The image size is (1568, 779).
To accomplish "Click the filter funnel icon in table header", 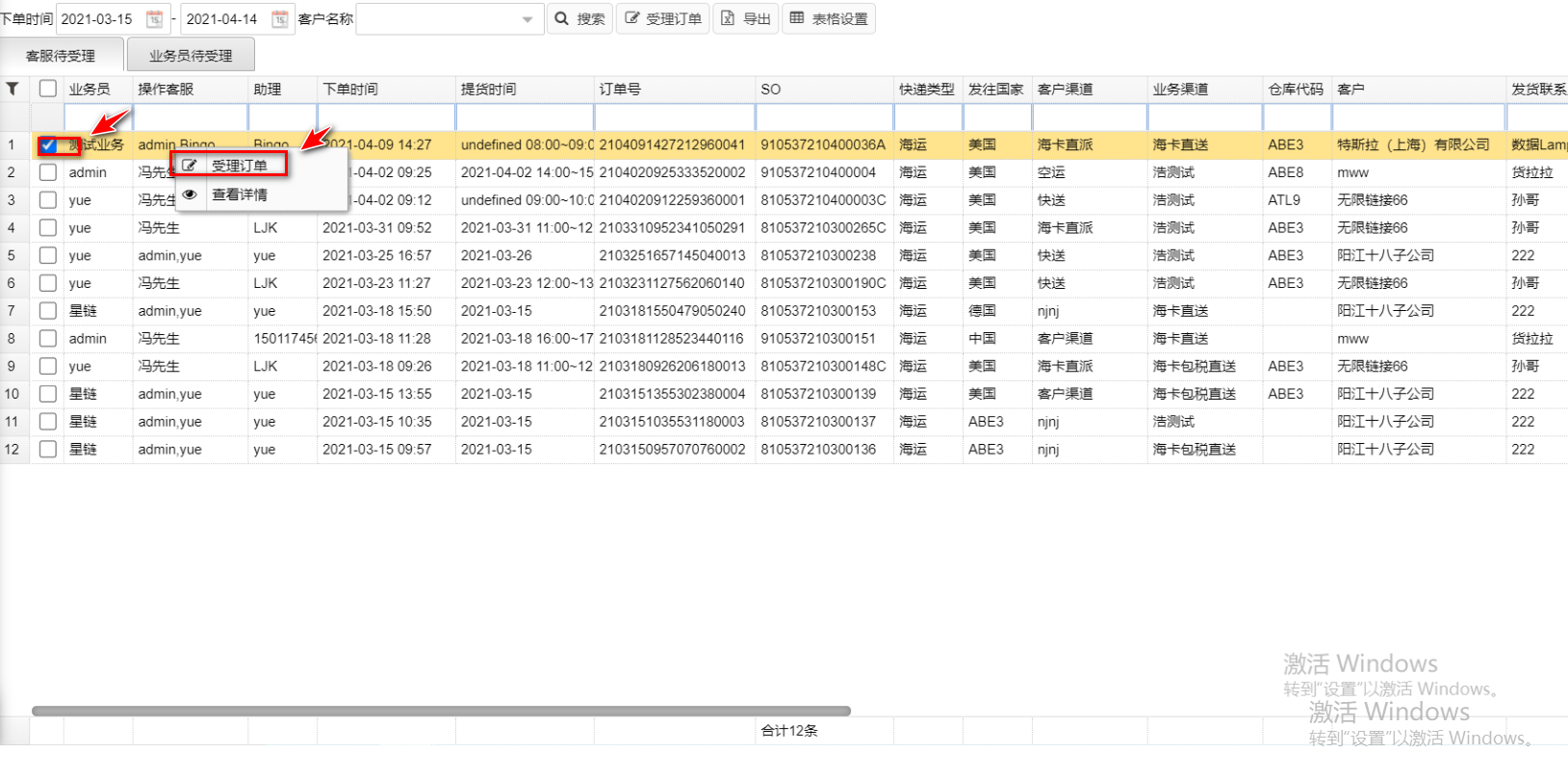I will (x=13, y=89).
